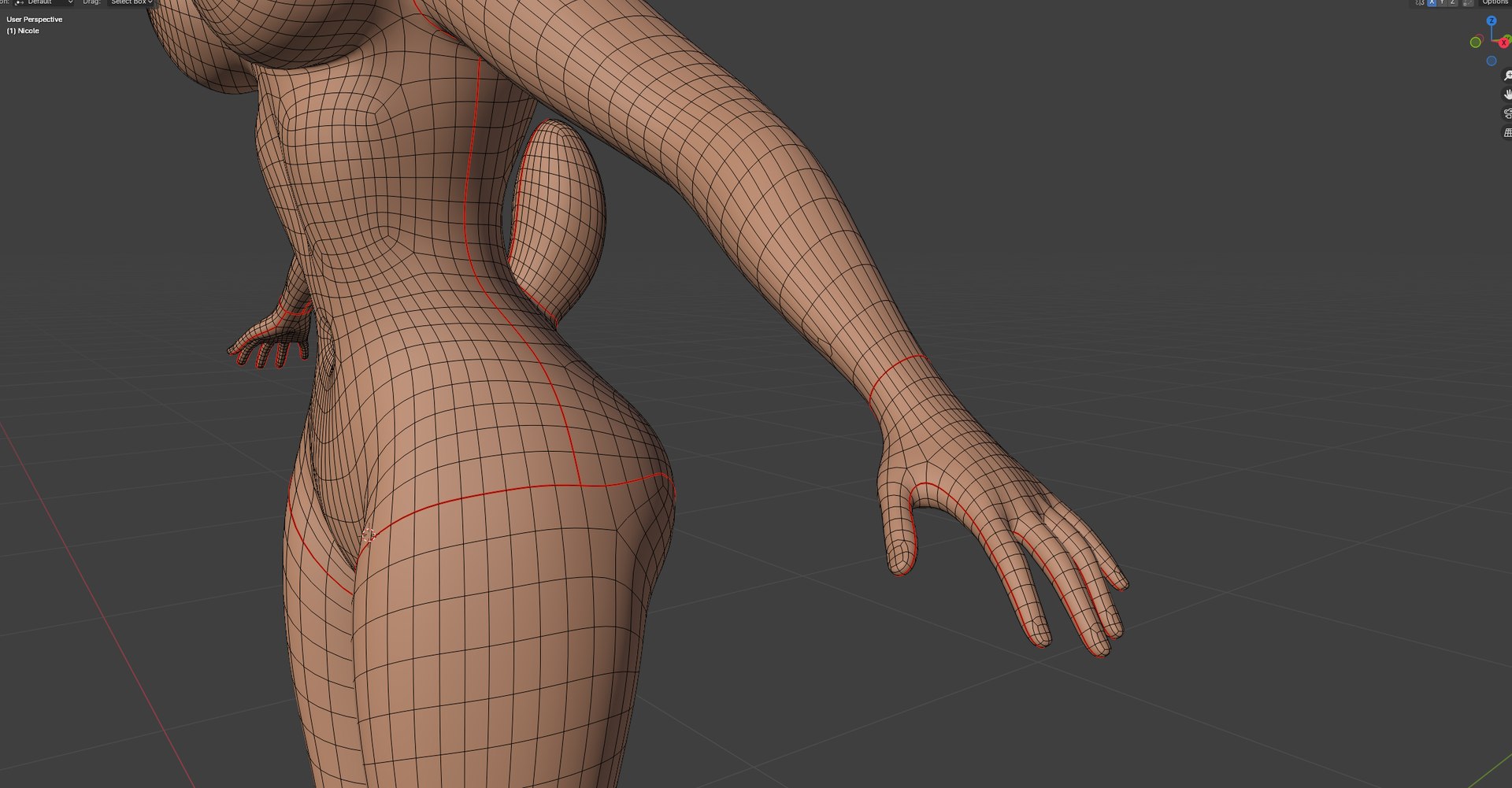The width and height of the screenshot is (1512, 788).
Task: Click the green negative Y gizmo circle
Action: (1476, 43)
